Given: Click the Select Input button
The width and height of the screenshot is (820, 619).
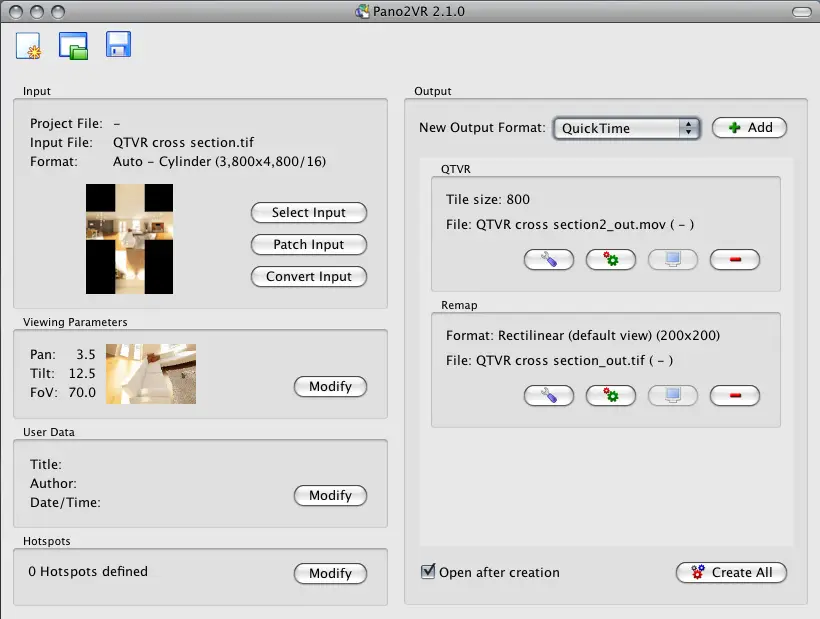Looking at the screenshot, I should point(309,212).
